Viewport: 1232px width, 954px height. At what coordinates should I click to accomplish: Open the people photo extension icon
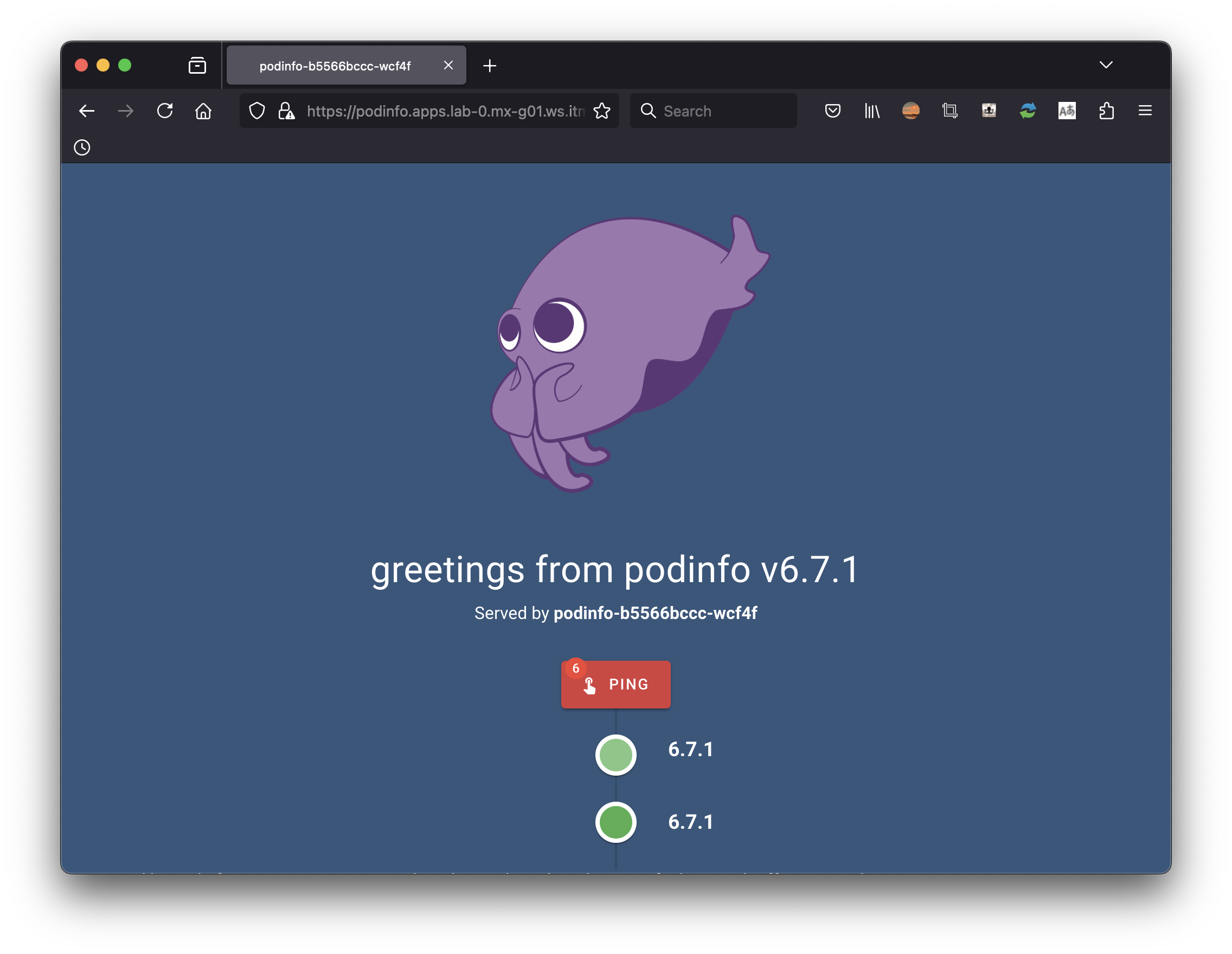click(989, 111)
